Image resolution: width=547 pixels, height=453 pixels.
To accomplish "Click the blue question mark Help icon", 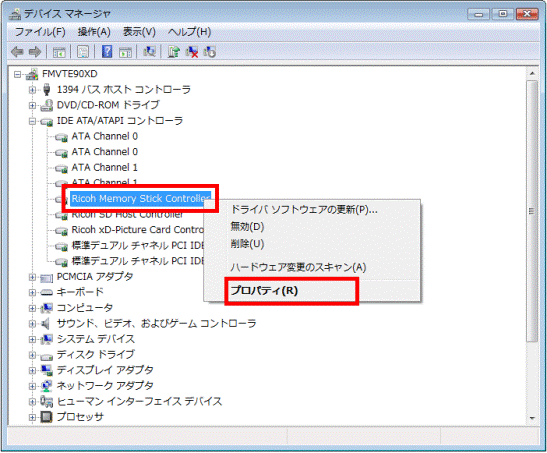I will coord(107,52).
